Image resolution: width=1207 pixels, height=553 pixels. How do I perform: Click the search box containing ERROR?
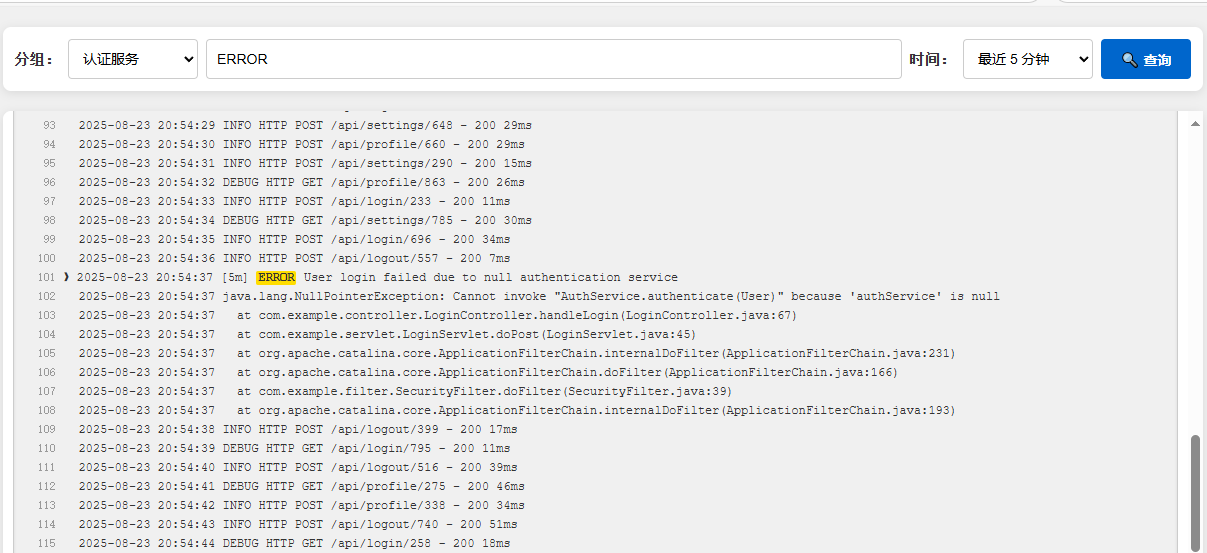click(x=554, y=59)
